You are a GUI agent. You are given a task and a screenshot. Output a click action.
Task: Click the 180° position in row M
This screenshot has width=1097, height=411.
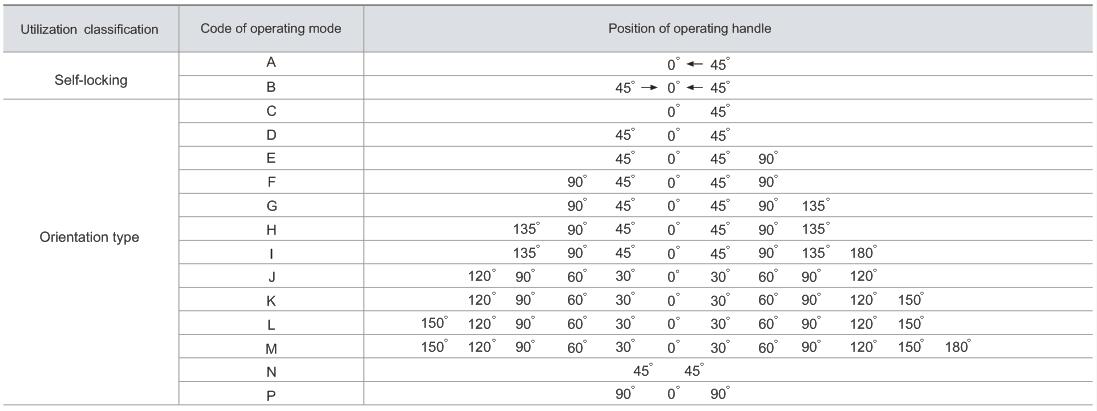[958, 347]
